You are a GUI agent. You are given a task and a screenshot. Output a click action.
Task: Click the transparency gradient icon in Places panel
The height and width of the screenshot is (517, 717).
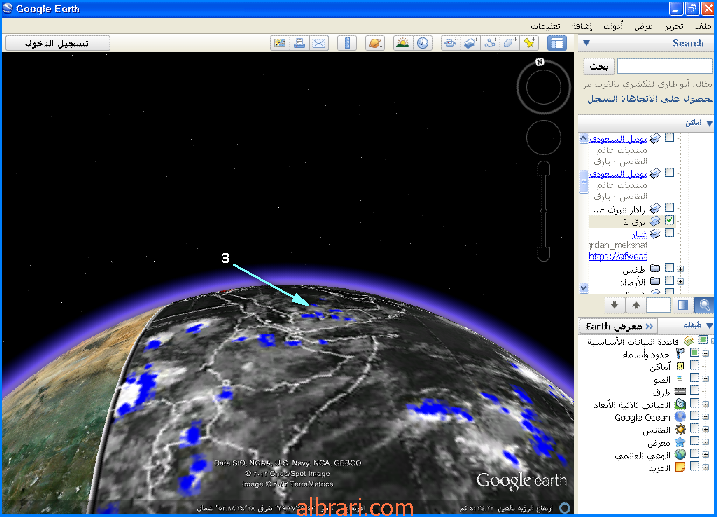(683, 305)
